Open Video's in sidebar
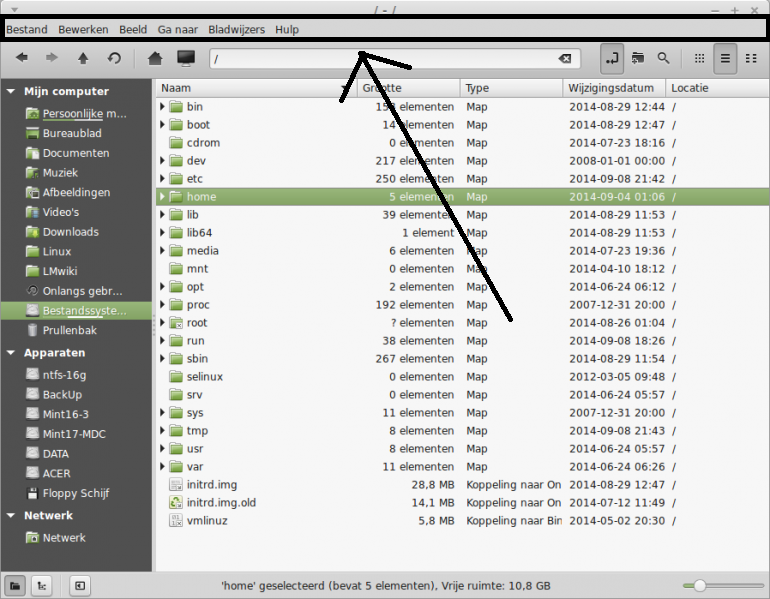The image size is (770, 599). (x=53, y=212)
